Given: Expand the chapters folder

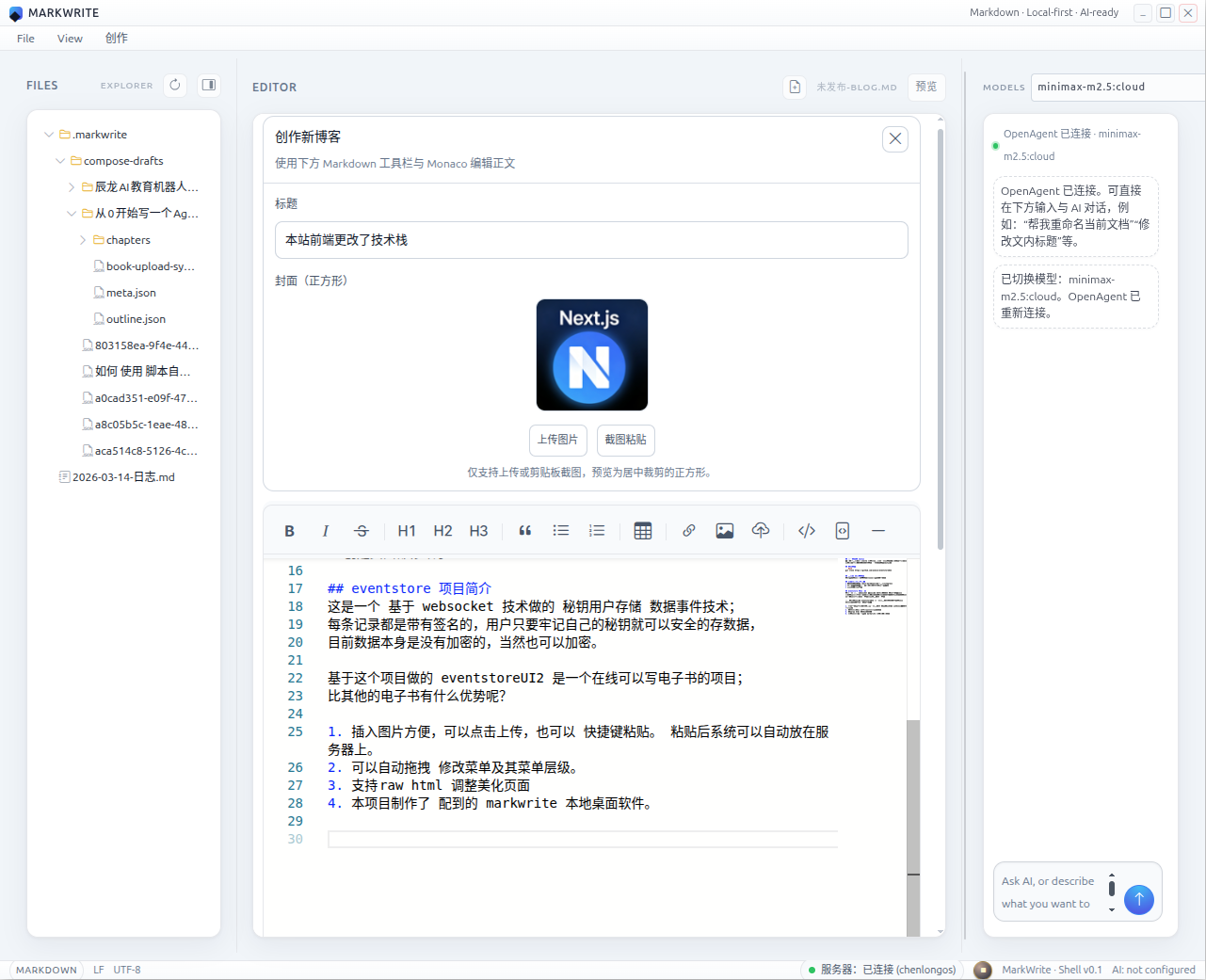Looking at the screenshot, I should point(83,240).
